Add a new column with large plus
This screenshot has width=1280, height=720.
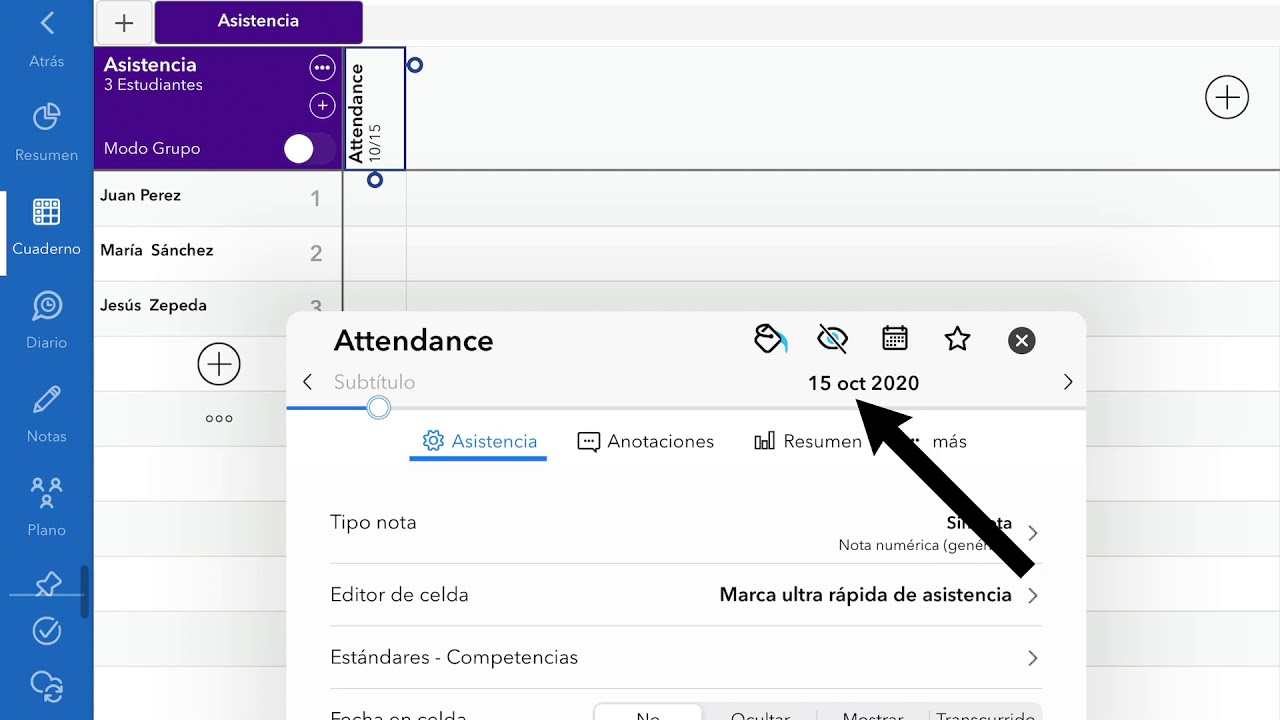click(1227, 97)
